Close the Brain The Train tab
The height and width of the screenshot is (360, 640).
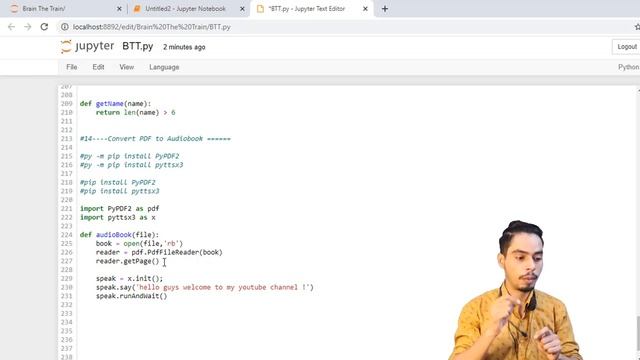coord(119,9)
